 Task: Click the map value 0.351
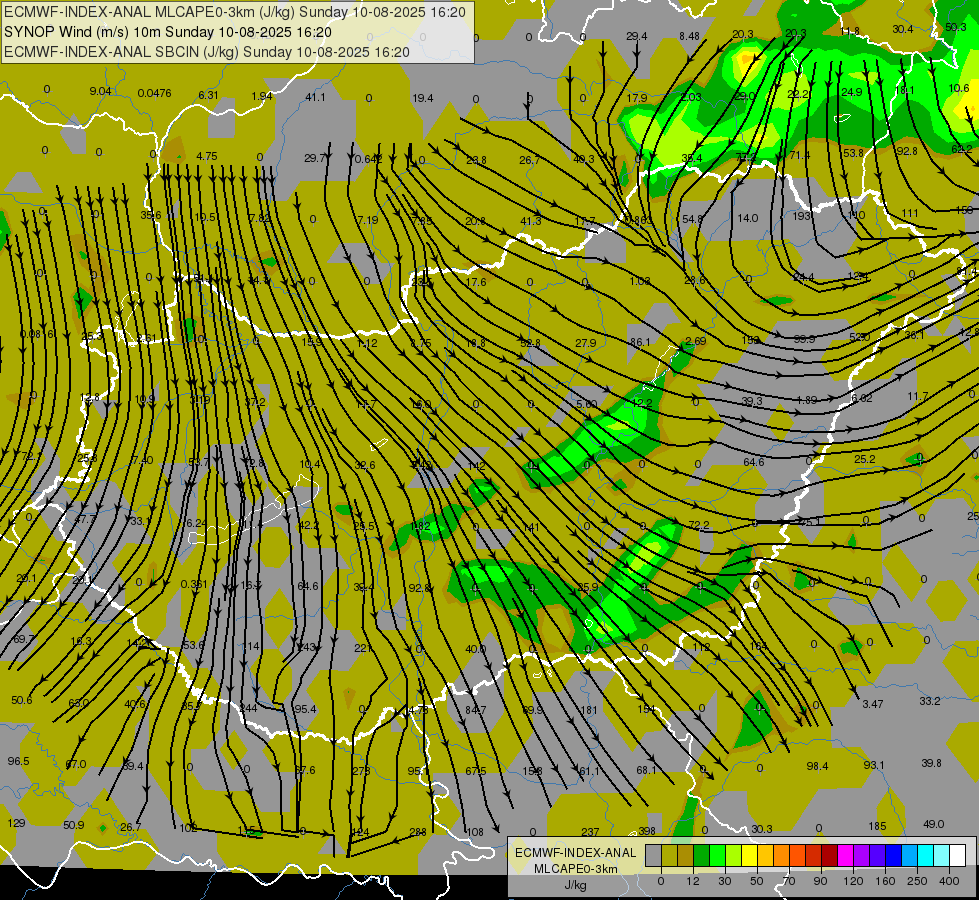[x=194, y=585]
